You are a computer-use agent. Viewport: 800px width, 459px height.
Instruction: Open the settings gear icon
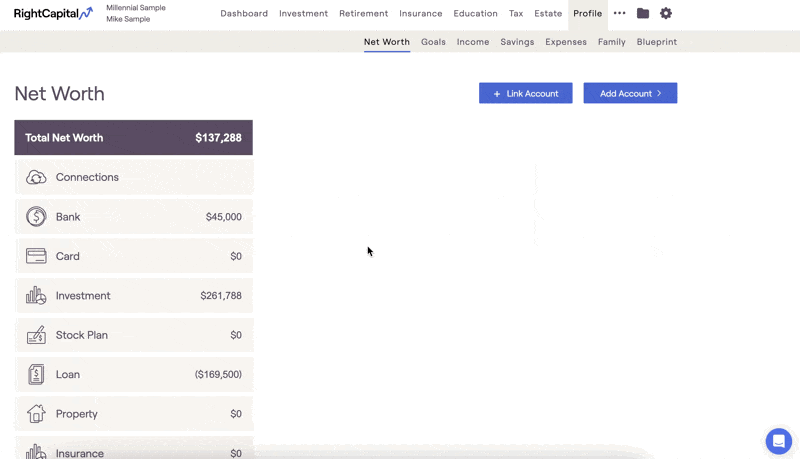(666, 13)
